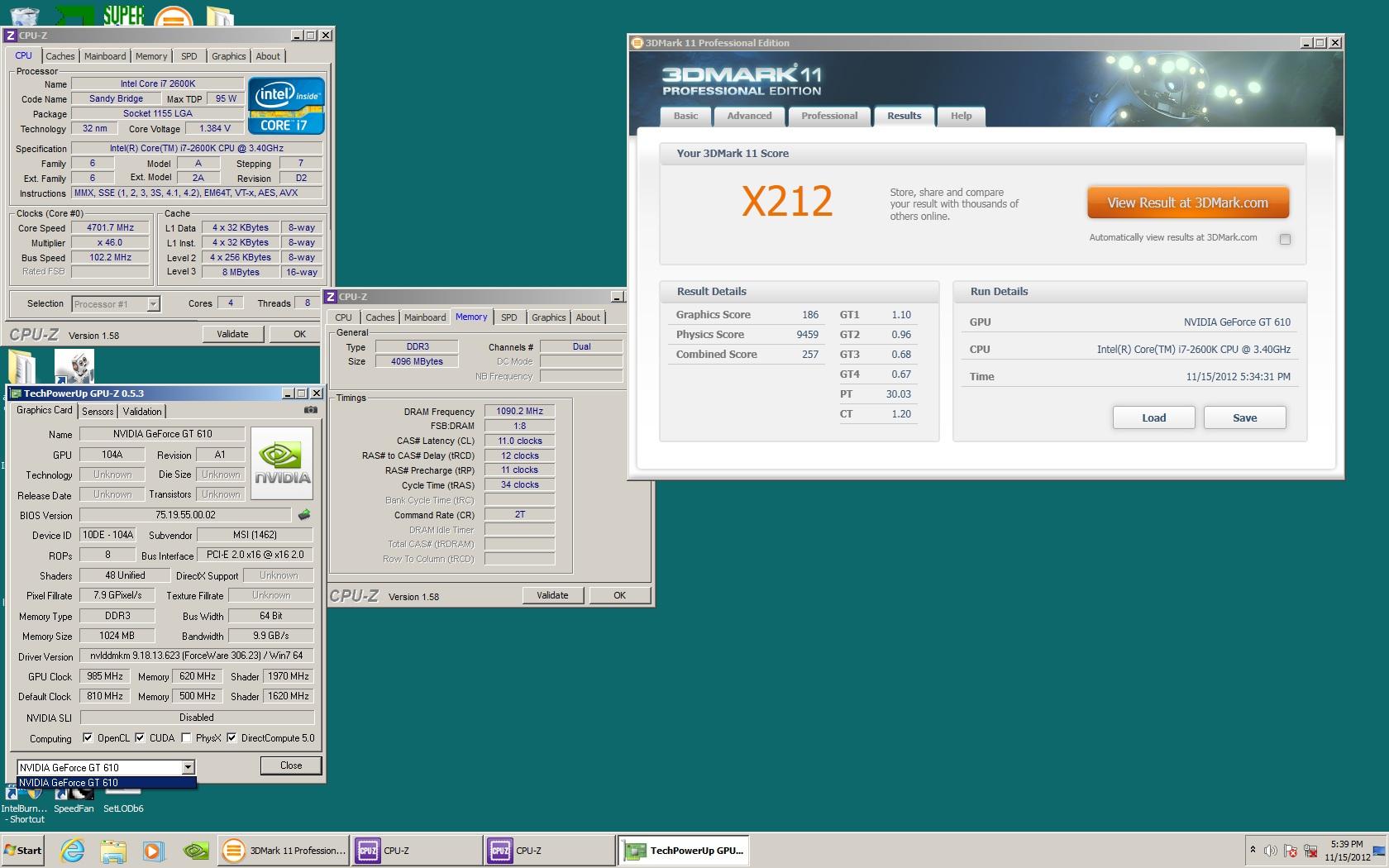Viewport: 1389px width, 868px height.
Task: Click the Start button
Action: (x=22, y=850)
